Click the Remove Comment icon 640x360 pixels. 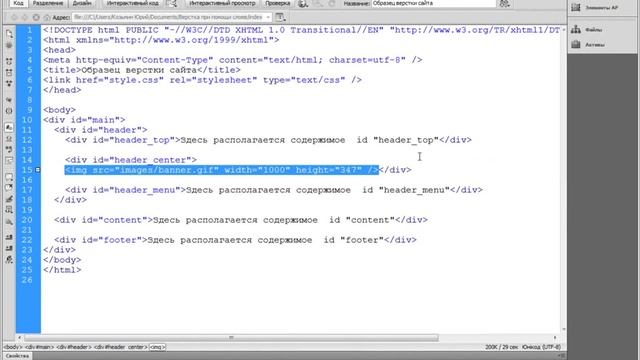[9, 188]
